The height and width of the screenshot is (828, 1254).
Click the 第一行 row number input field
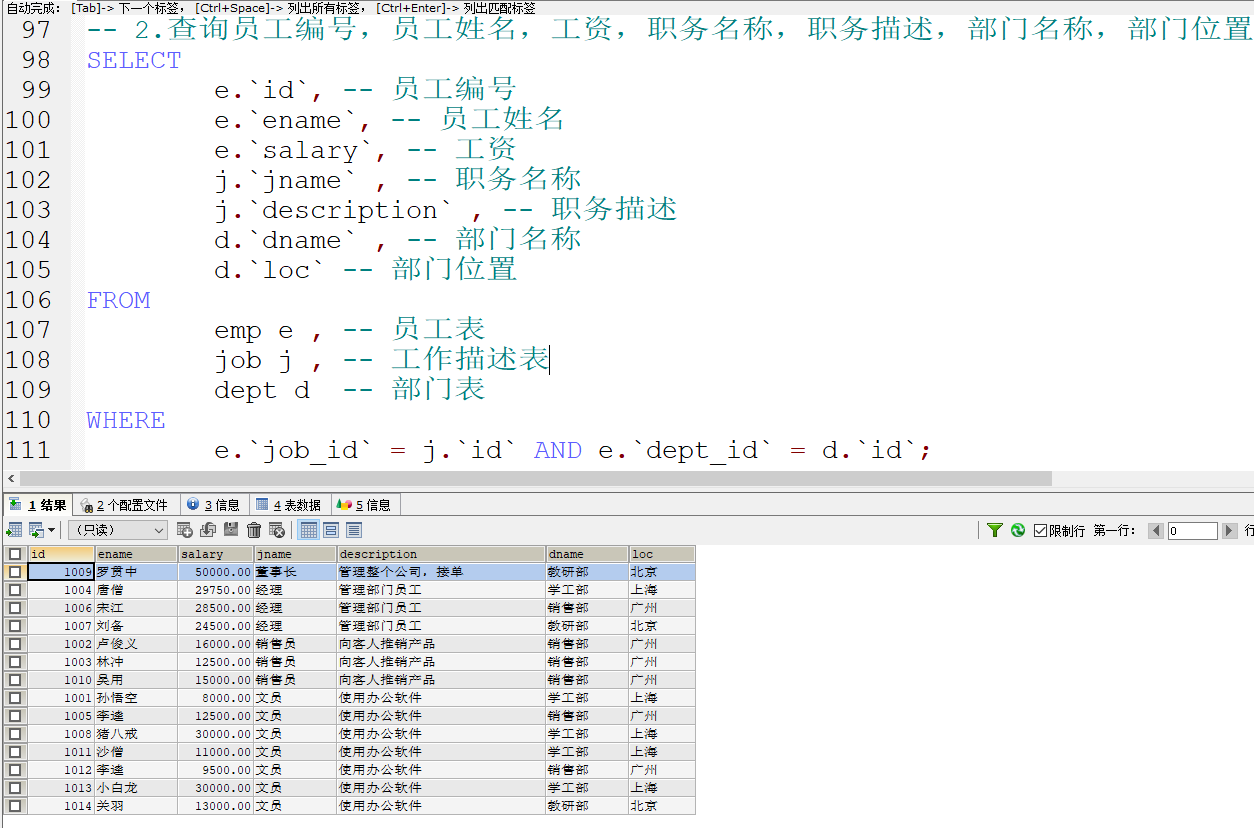pyautogui.click(x=1193, y=532)
